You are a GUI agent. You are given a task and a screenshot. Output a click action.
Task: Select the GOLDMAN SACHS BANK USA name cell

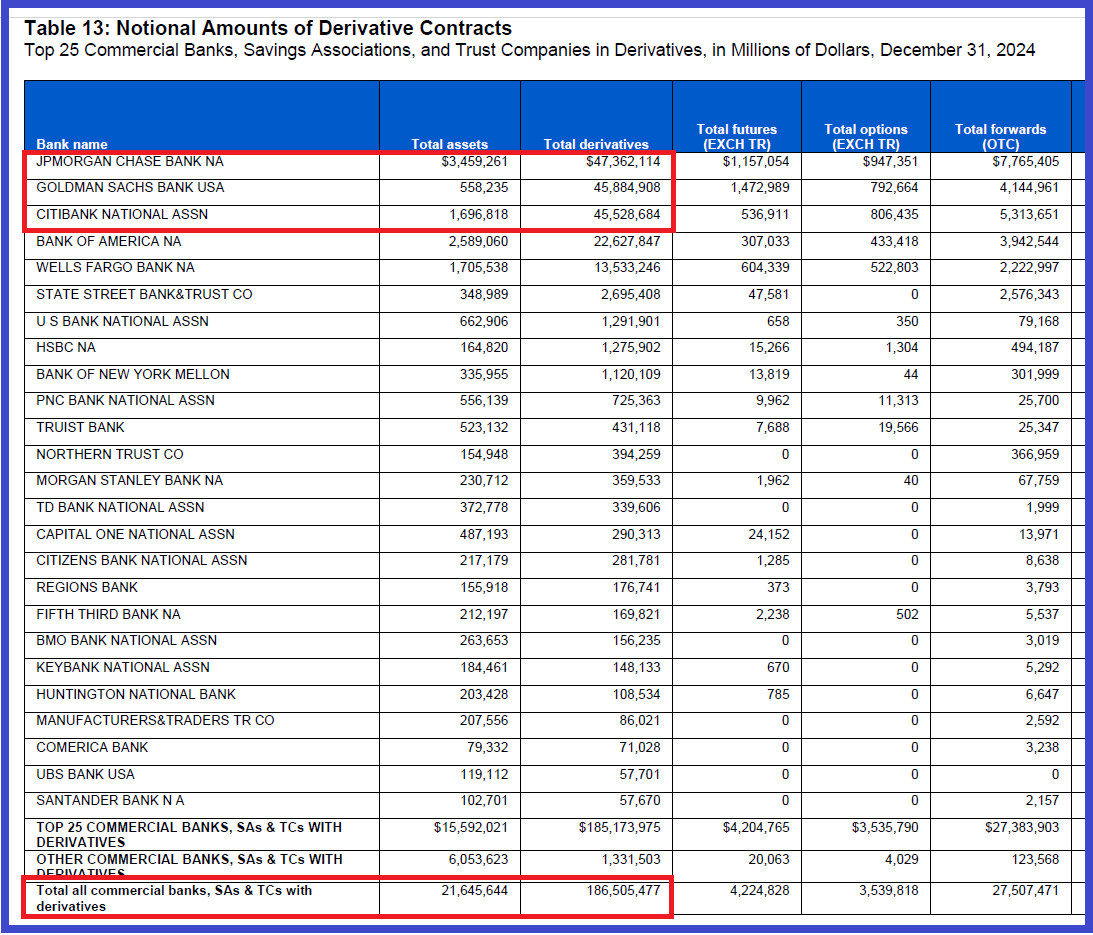(x=130, y=188)
